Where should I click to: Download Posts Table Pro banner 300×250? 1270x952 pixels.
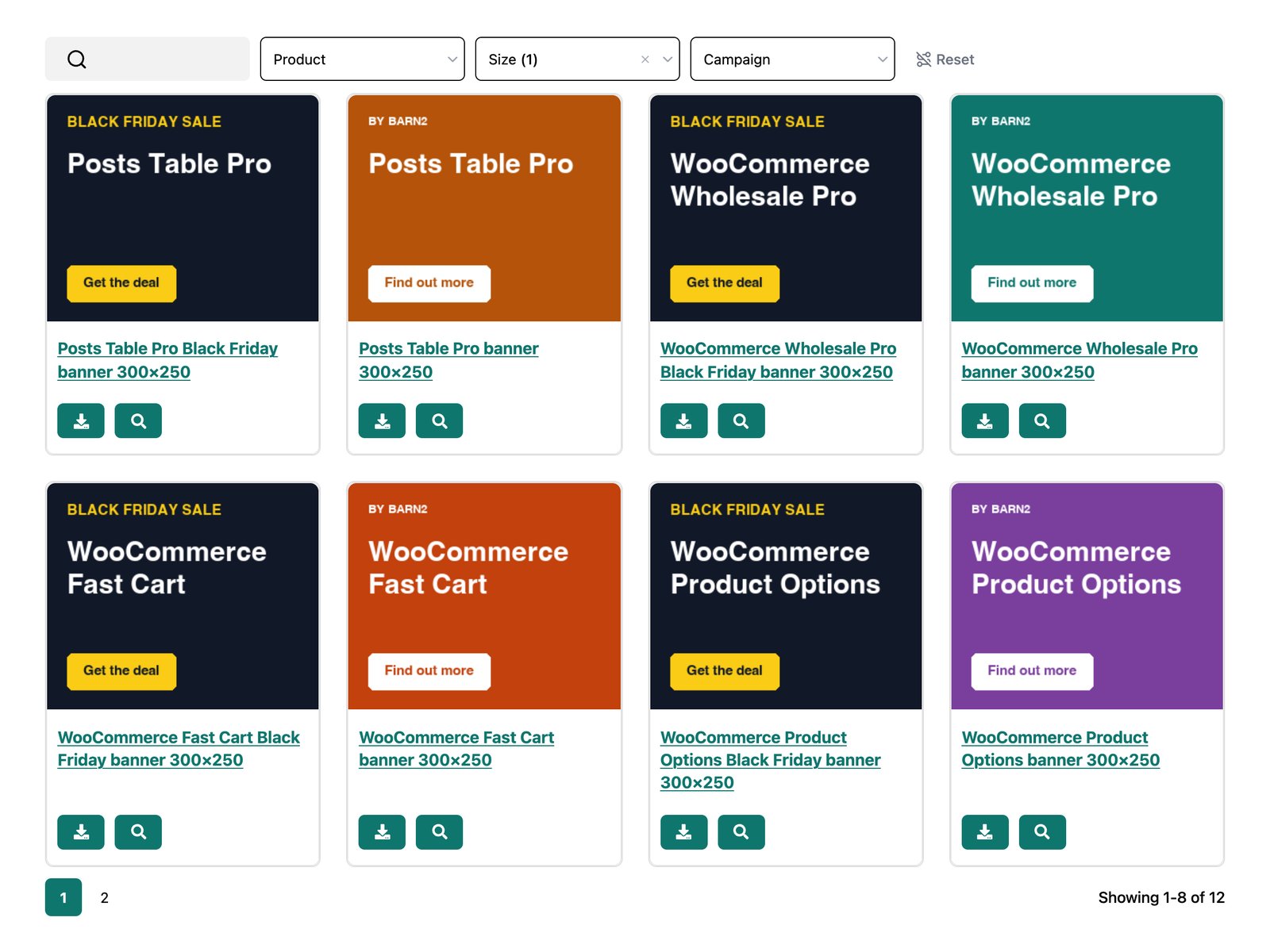[x=382, y=420]
